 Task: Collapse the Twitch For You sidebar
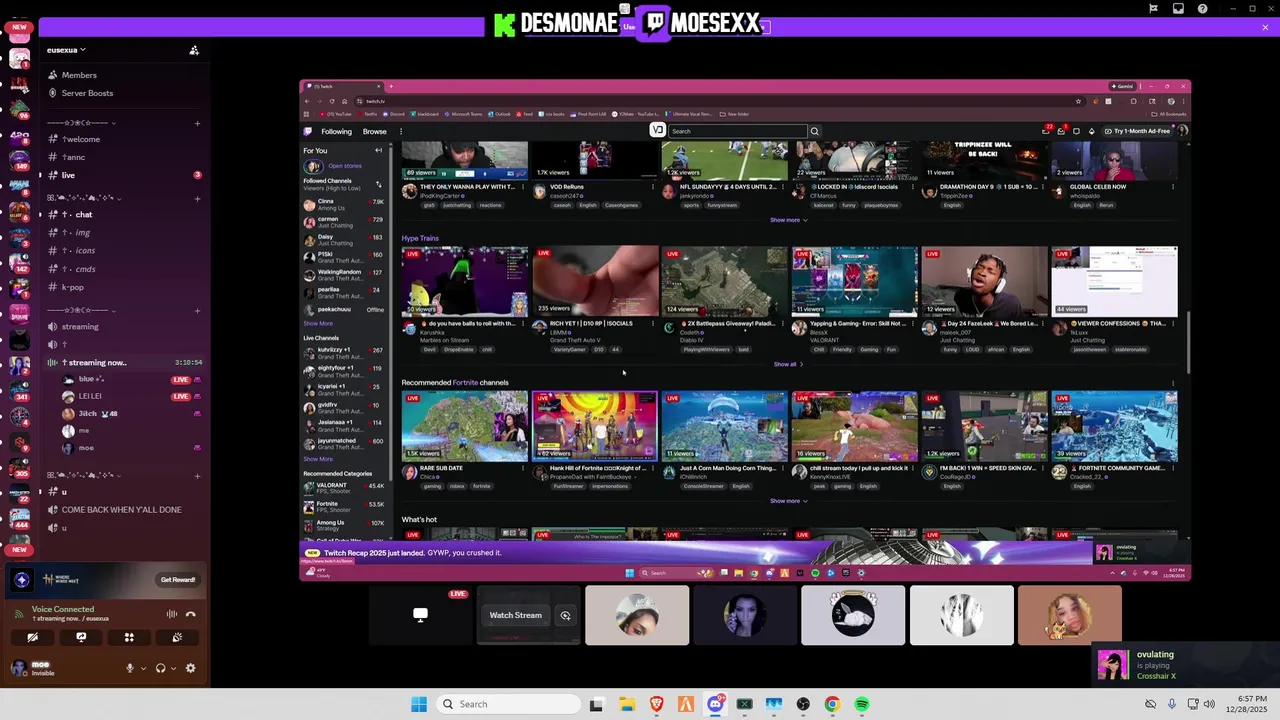[378, 150]
